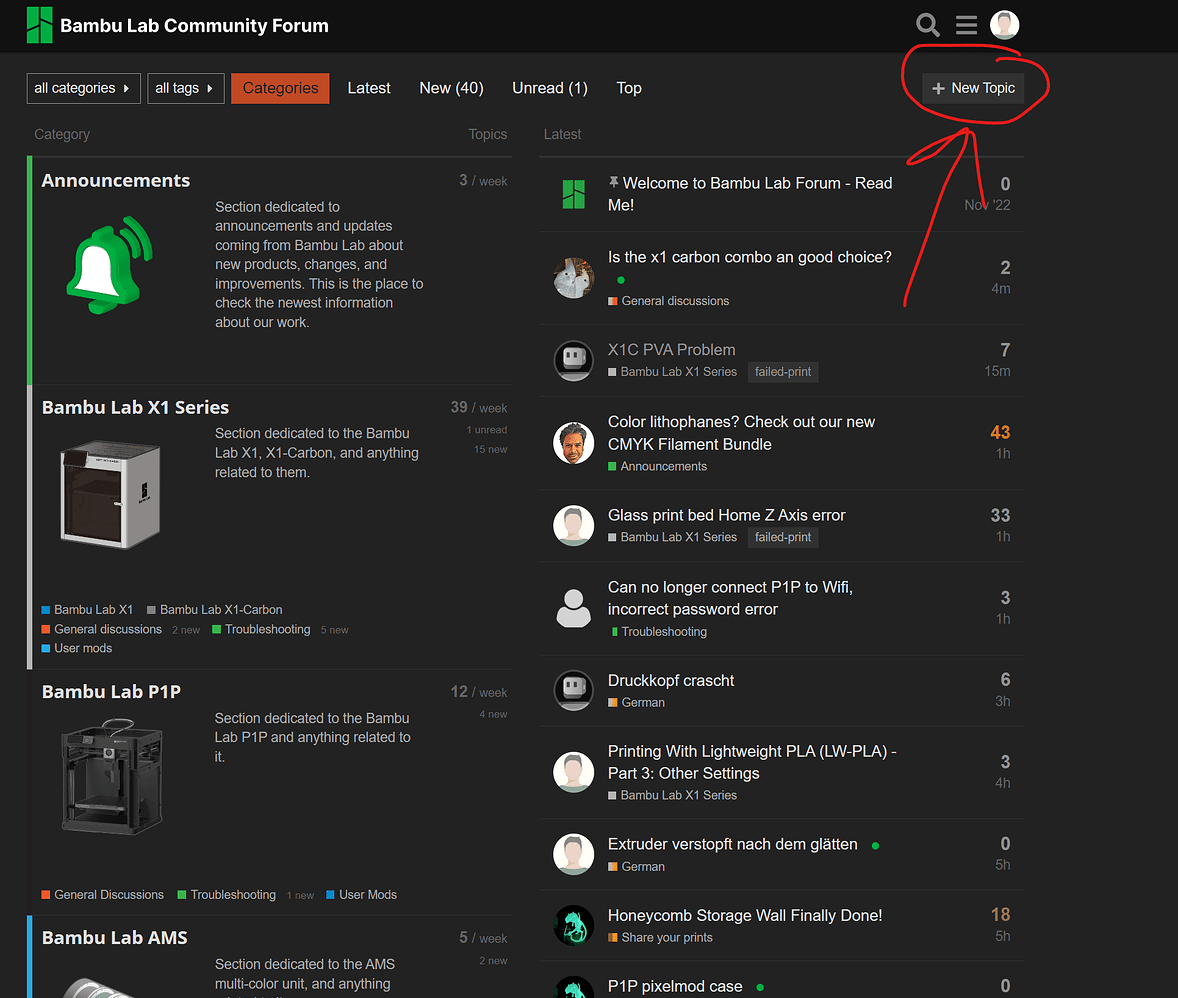Open poster avatar for Lightweight PLA topic
This screenshot has height=998, width=1178.
pyautogui.click(x=573, y=772)
